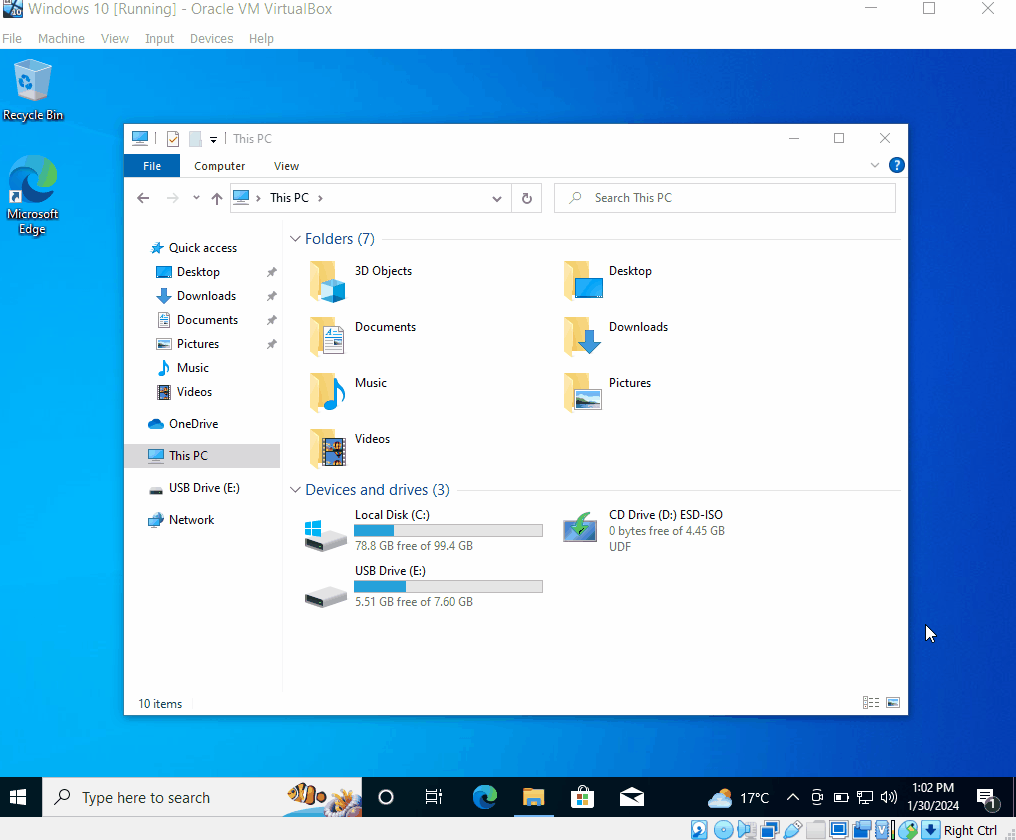
Task: Switch to the View ribbon tab
Action: coord(286,166)
